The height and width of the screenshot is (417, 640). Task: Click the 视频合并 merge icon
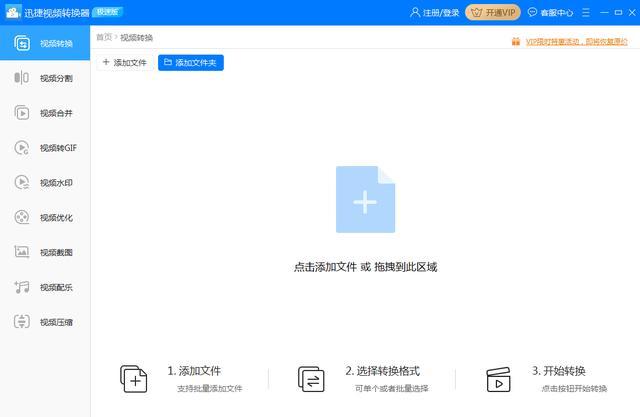pyautogui.click(x=22, y=113)
